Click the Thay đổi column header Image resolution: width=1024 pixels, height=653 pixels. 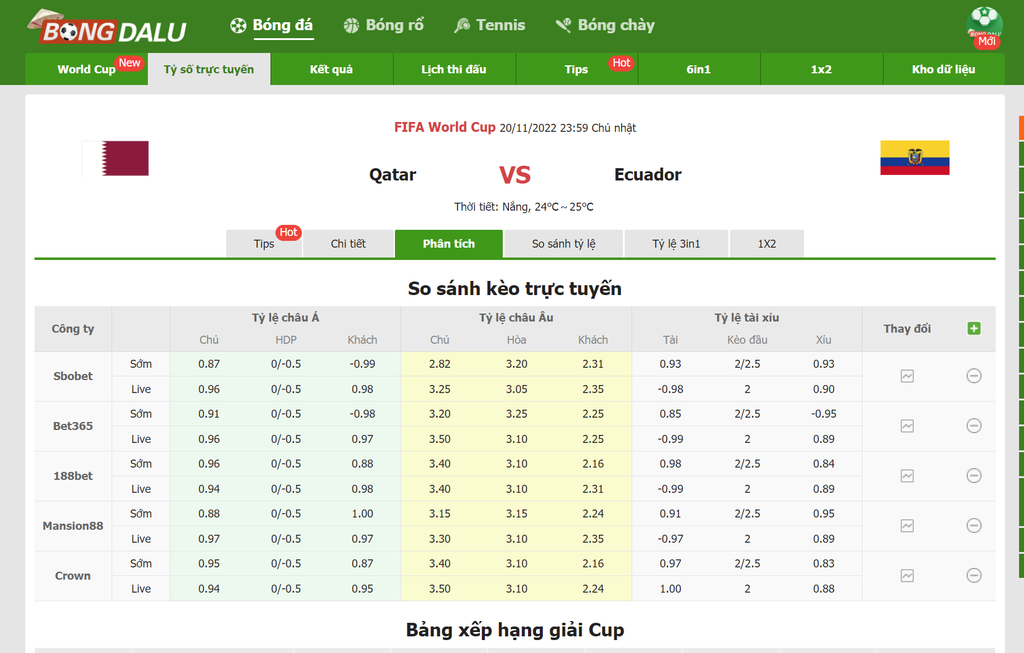pyautogui.click(x=907, y=329)
